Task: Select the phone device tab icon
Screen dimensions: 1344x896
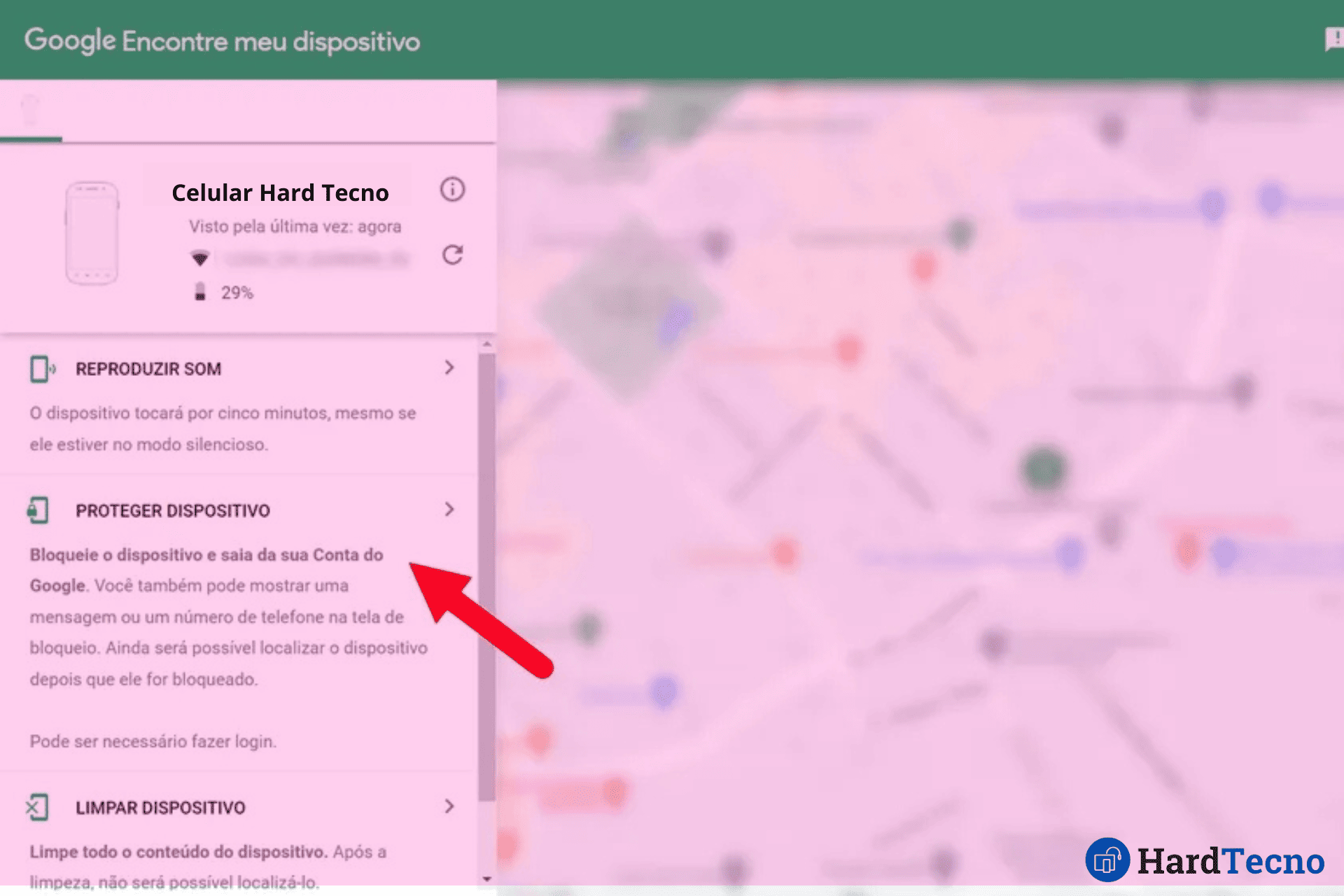Action: (30, 110)
